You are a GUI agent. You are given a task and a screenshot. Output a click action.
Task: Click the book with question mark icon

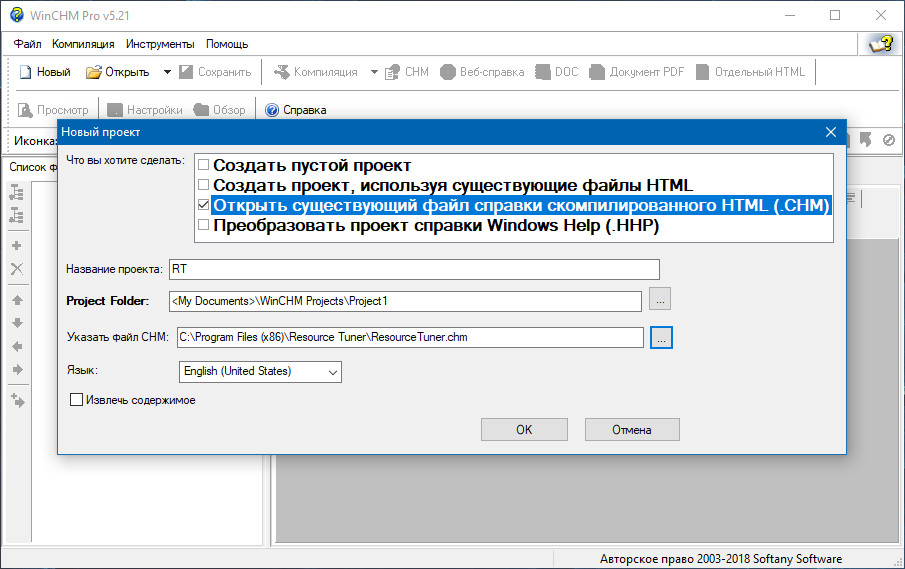click(x=881, y=44)
